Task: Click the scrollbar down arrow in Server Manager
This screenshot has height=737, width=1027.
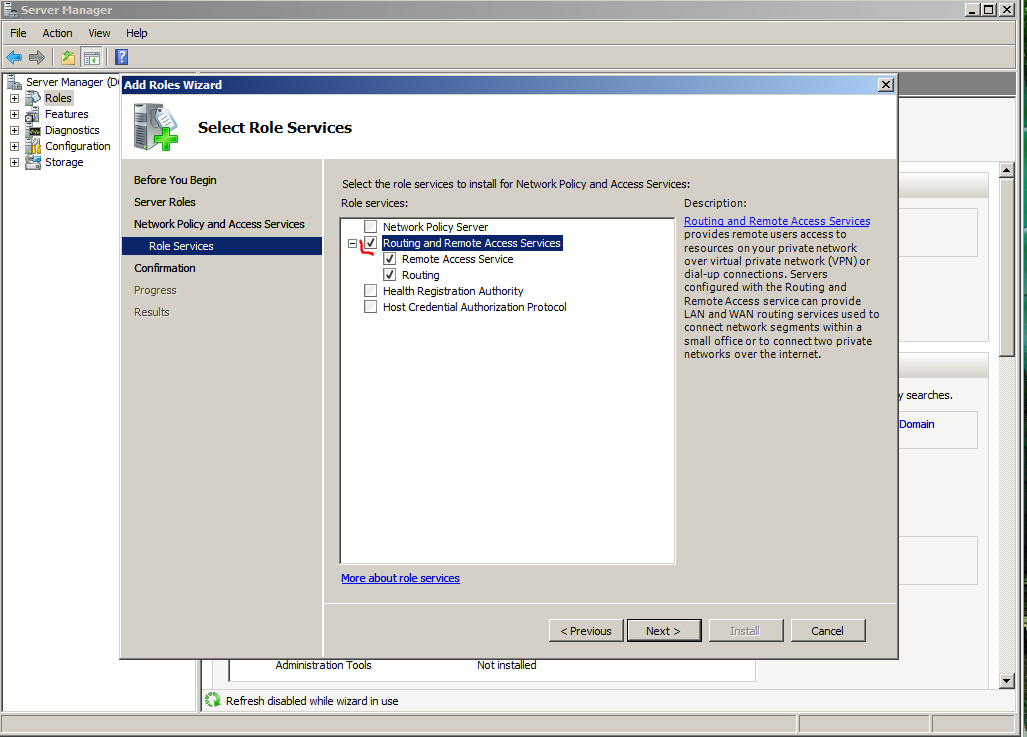Action: click(1007, 681)
